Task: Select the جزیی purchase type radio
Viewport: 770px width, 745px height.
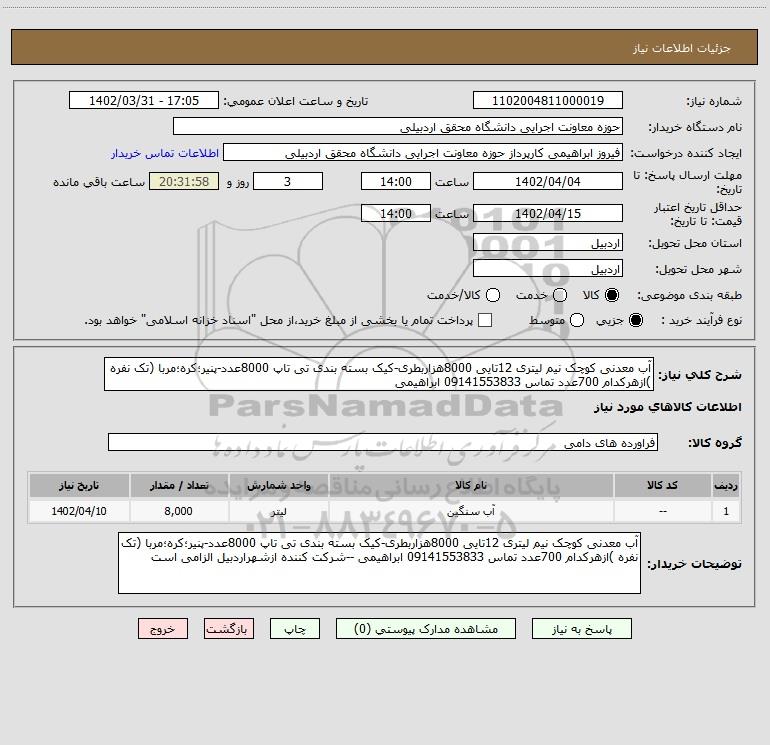Action: pyautogui.click(x=635, y=320)
